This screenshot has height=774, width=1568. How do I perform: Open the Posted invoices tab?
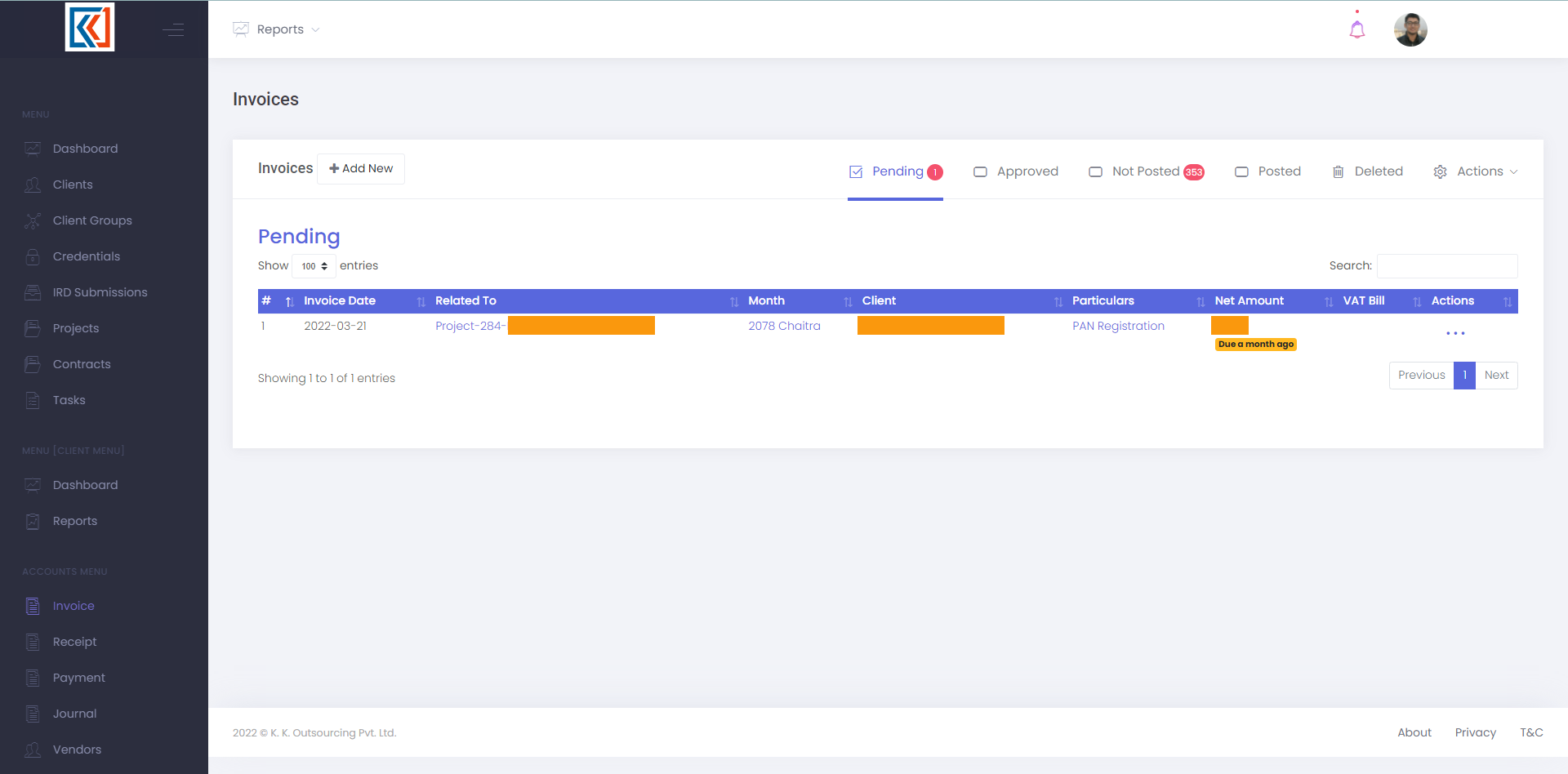[x=1268, y=171]
